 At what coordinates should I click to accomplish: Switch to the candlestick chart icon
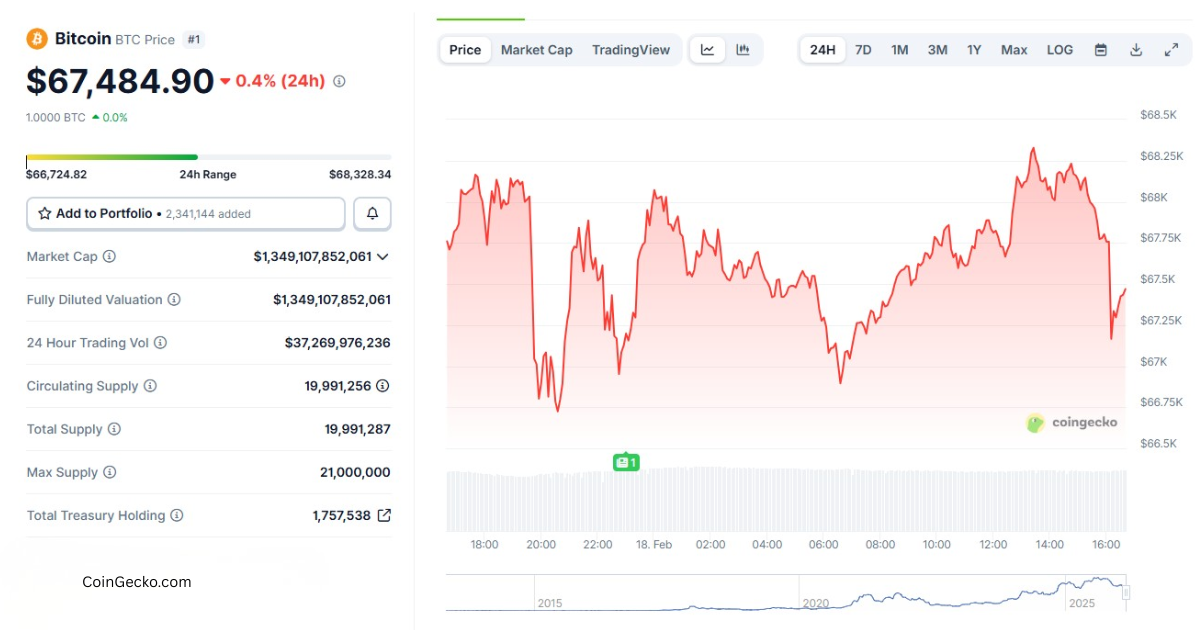(x=742, y=48)
